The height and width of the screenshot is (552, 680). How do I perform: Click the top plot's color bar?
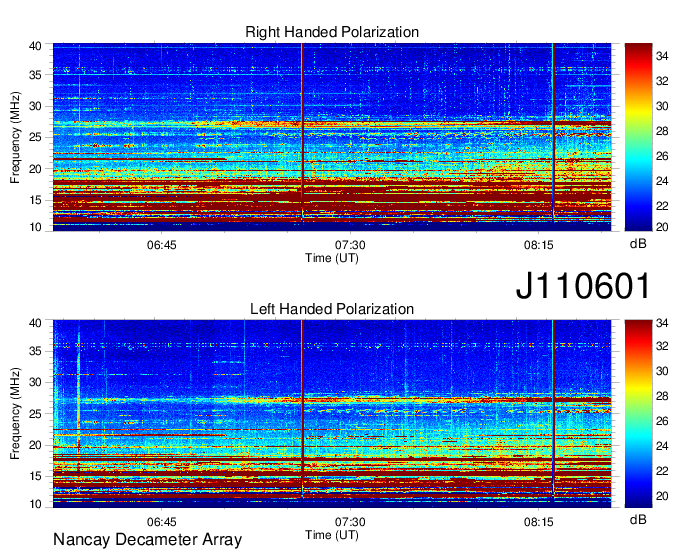click(638, 137)
